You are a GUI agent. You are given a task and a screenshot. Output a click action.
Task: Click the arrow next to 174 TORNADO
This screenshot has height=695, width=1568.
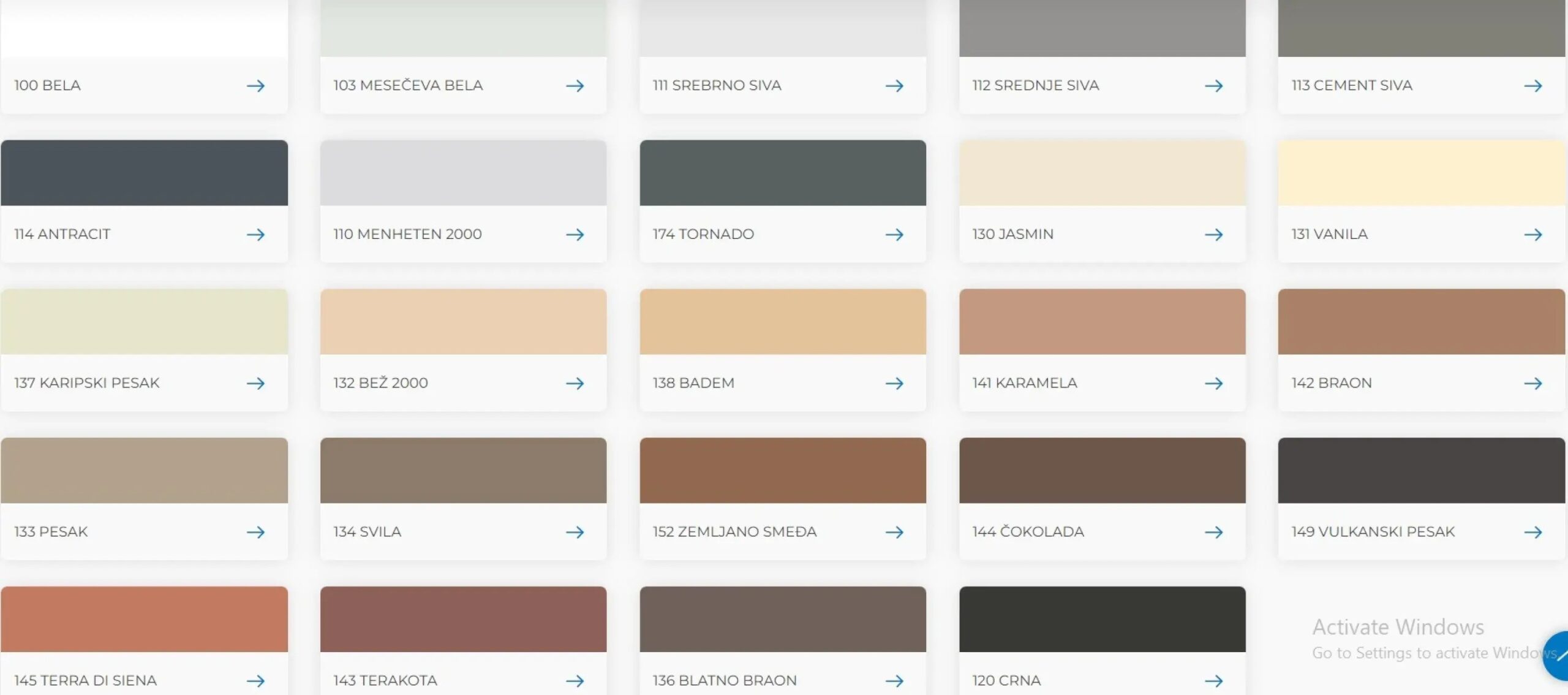(894, 235)
